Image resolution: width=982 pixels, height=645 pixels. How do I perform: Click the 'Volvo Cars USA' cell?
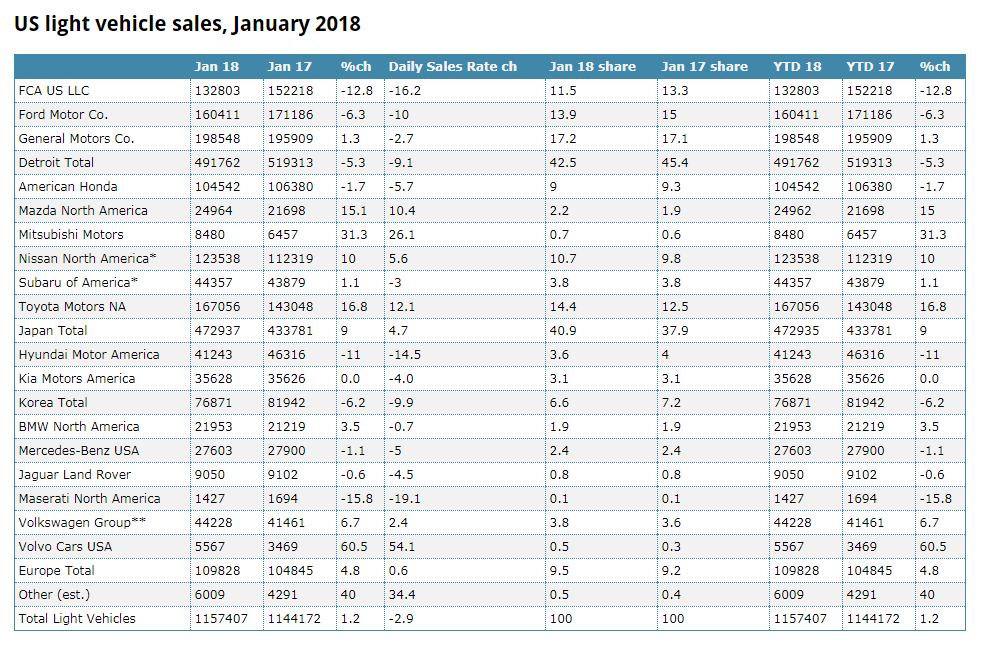tap(65, 546)
